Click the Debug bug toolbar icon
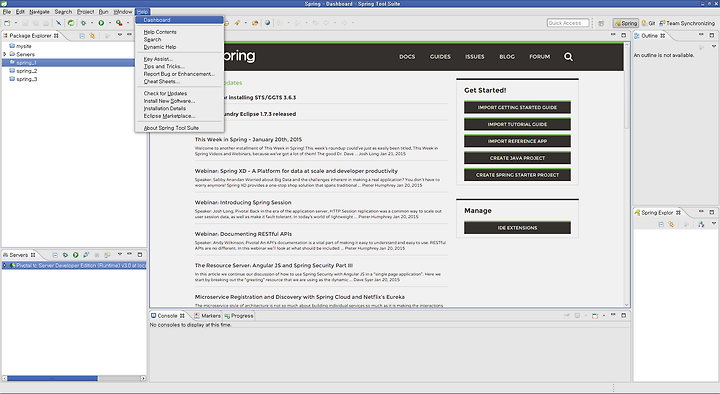This screenshot has width=720, height=394. pyautogui.click(x=83, y=23)
